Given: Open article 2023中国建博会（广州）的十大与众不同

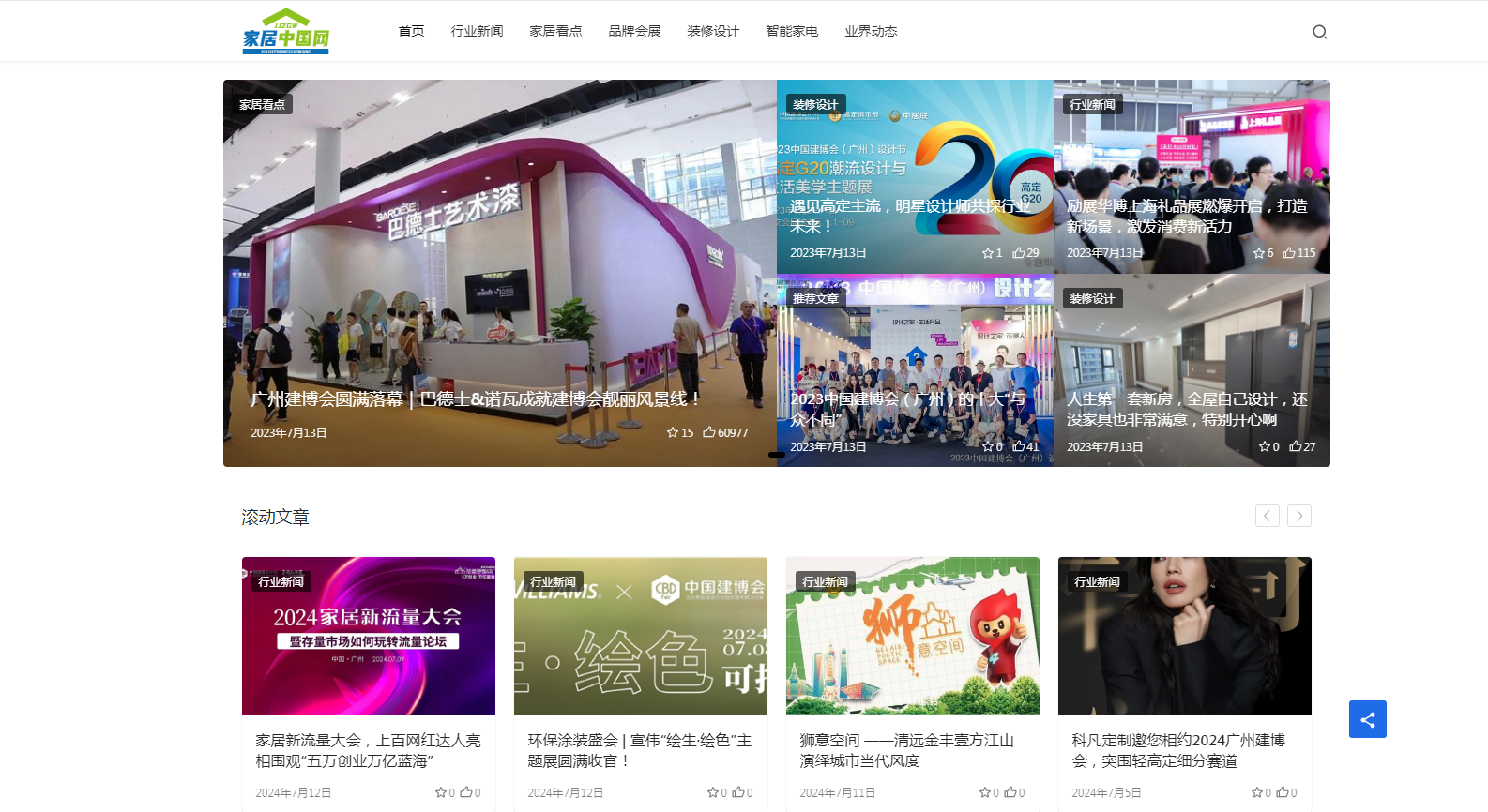Looking at the screenshot, I should 907,410.
